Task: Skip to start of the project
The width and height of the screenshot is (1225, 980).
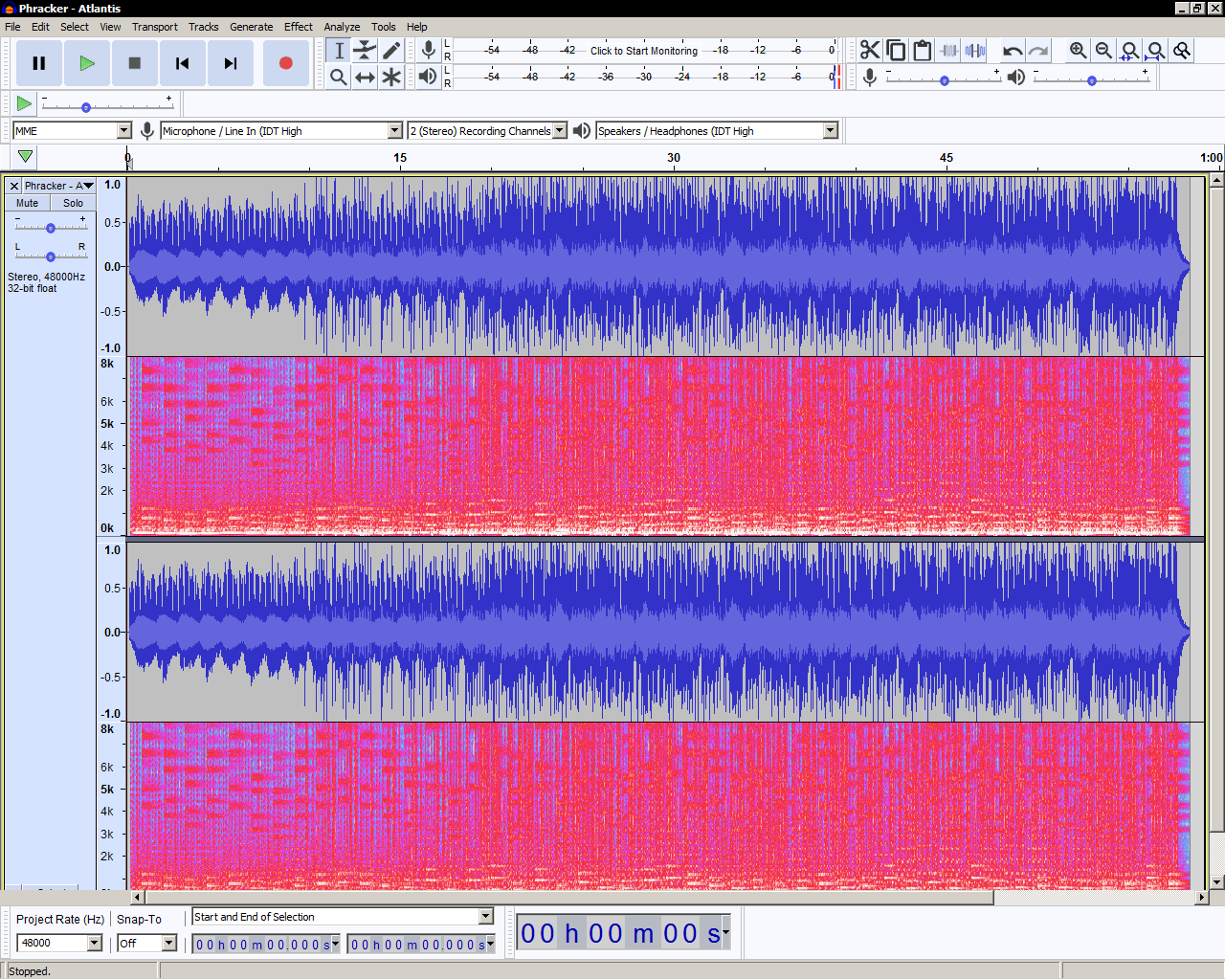Action: point(183,63)
